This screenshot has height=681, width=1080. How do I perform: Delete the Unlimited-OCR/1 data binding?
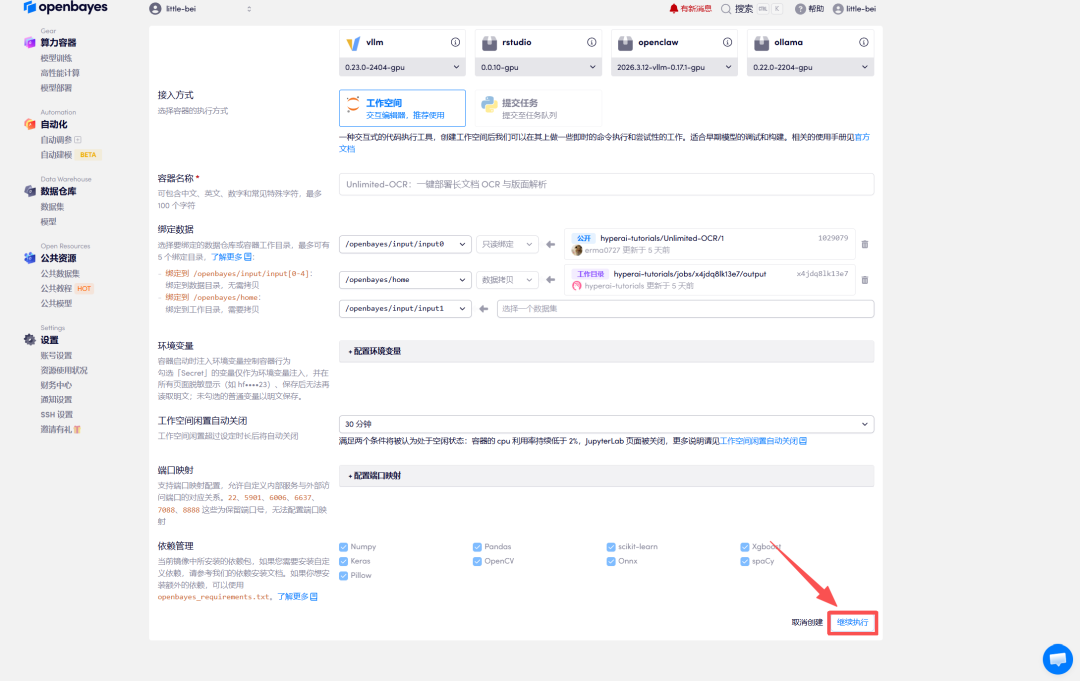[865, 244]
